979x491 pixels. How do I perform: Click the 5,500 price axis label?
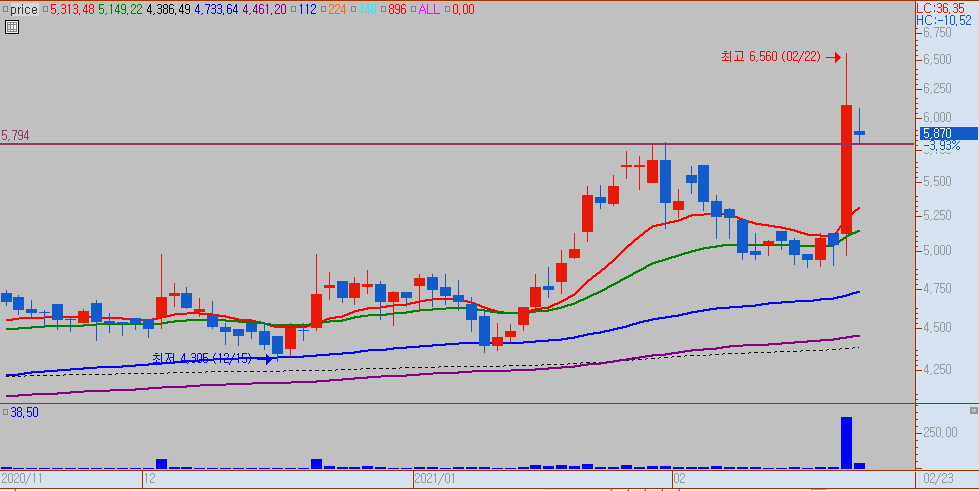point(937,181)
